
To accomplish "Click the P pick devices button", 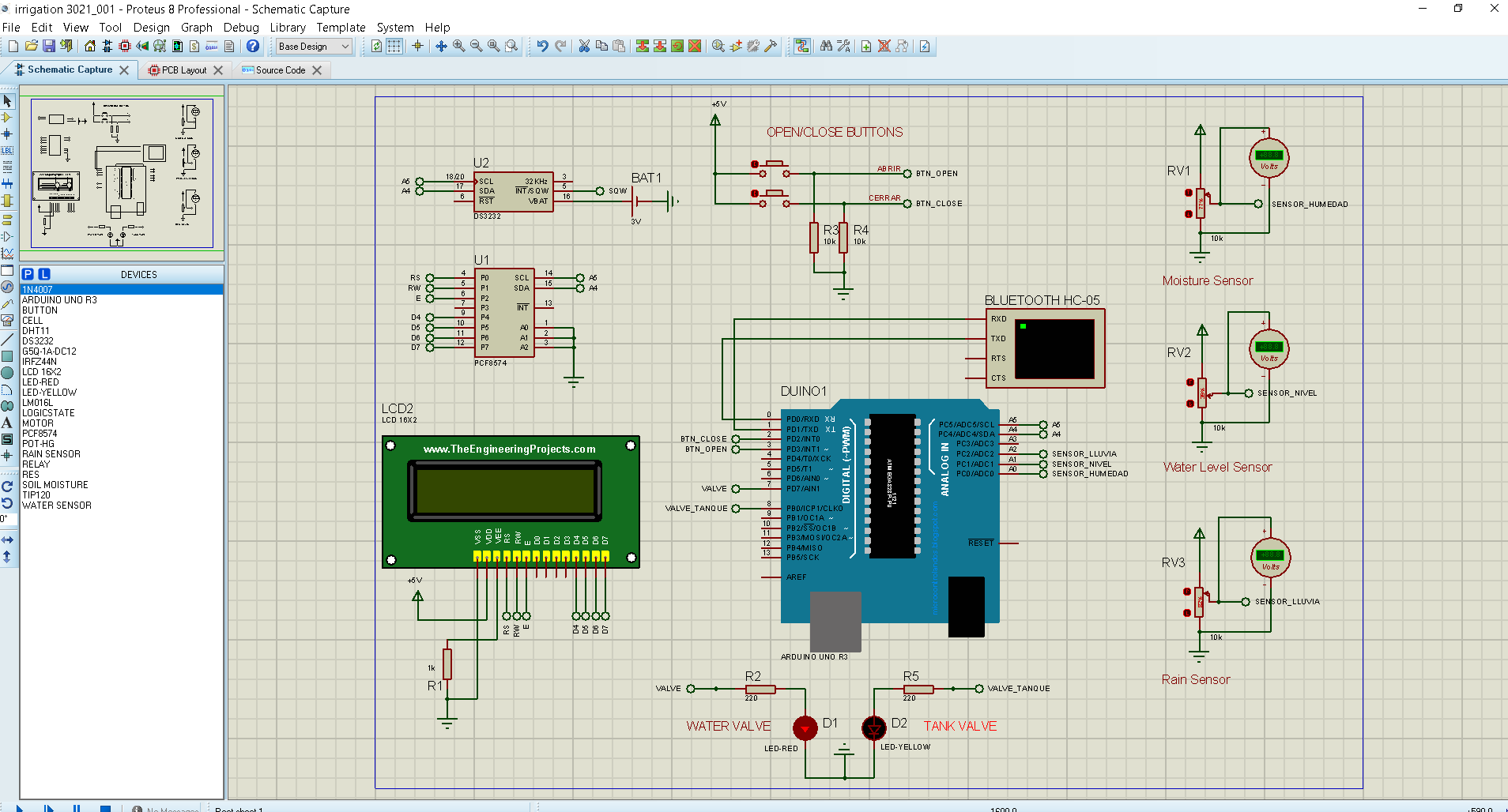I will coord(28,274).
